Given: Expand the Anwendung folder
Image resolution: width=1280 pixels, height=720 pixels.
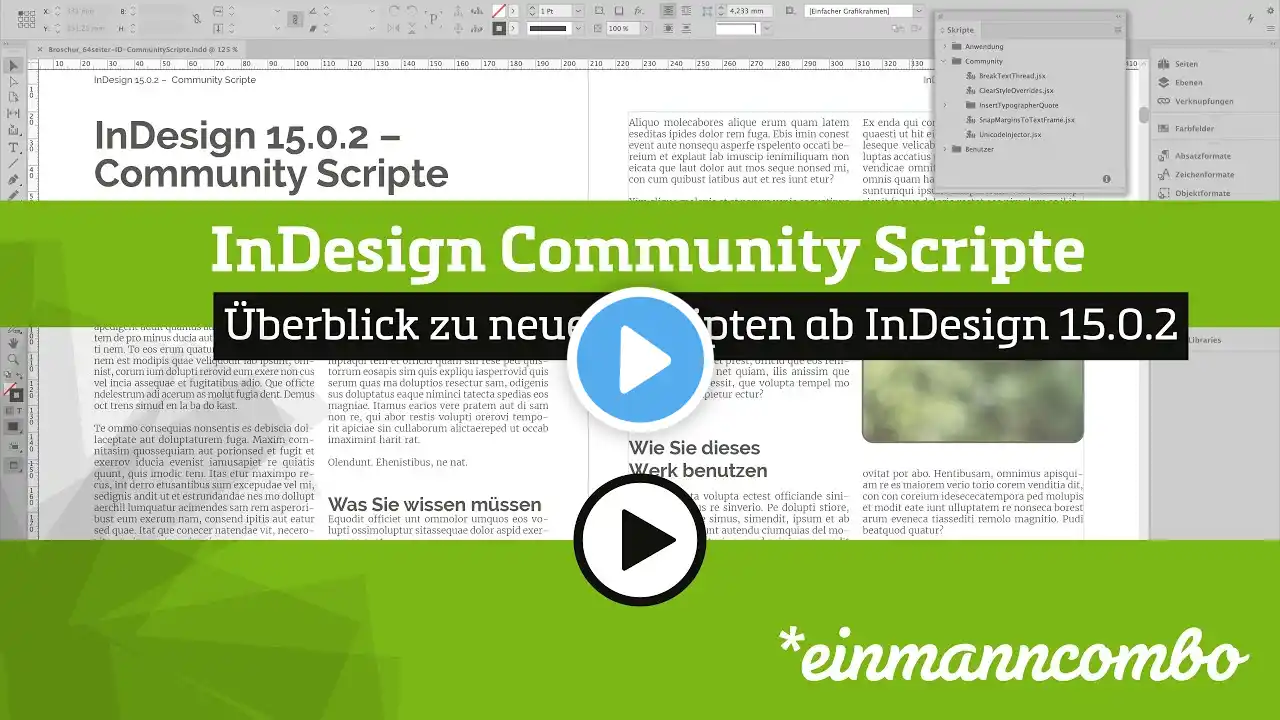Looking at the screenshot, I should (945, 47).
